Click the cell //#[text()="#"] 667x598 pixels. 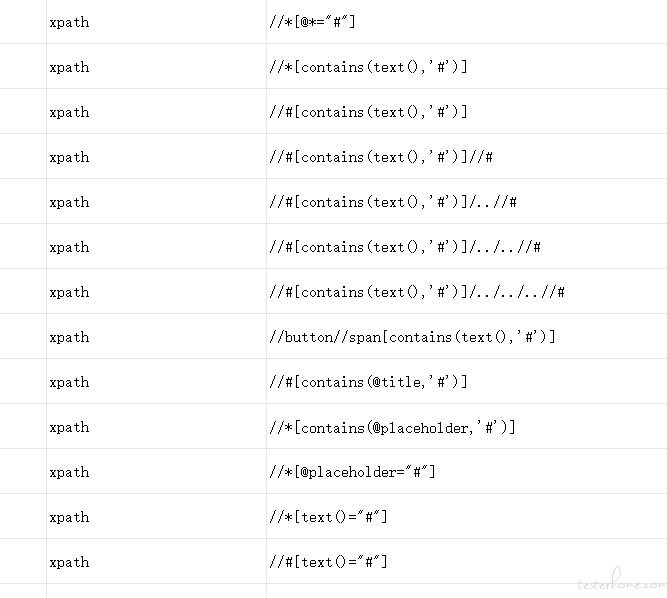click(x=467, y=561)
